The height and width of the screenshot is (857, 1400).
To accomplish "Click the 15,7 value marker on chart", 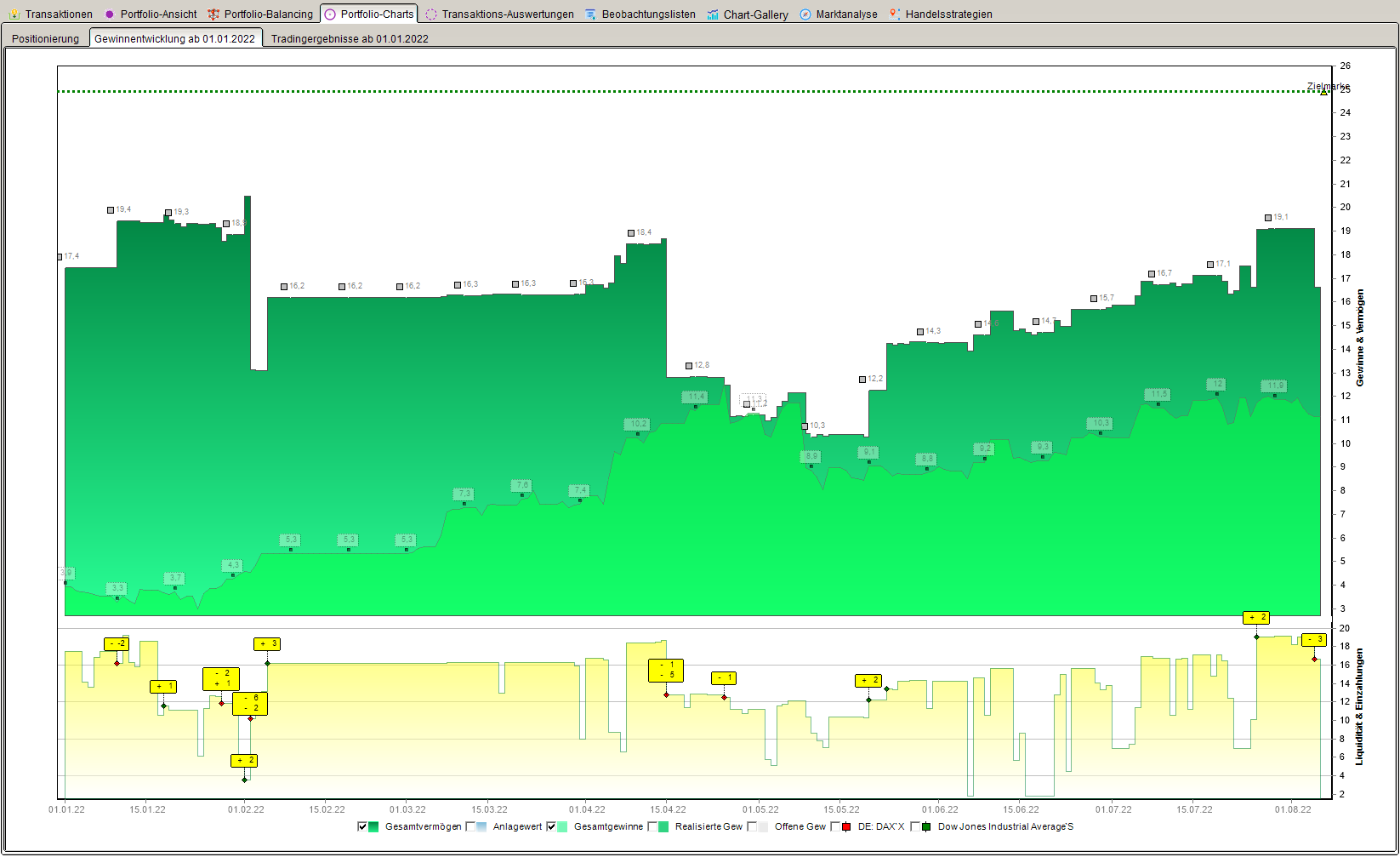I will 1094,299.
